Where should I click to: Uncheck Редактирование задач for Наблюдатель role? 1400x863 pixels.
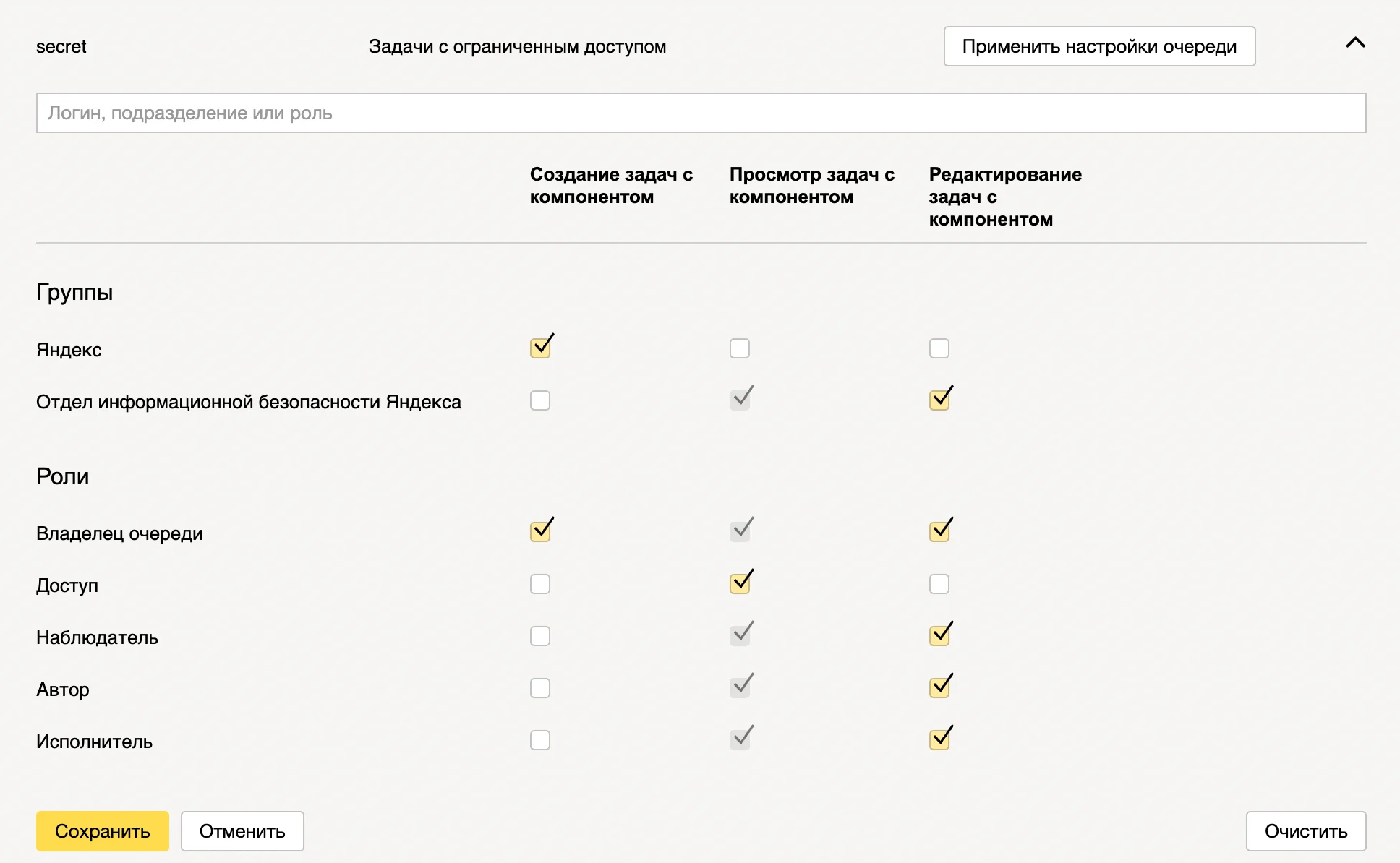[939, 636]
